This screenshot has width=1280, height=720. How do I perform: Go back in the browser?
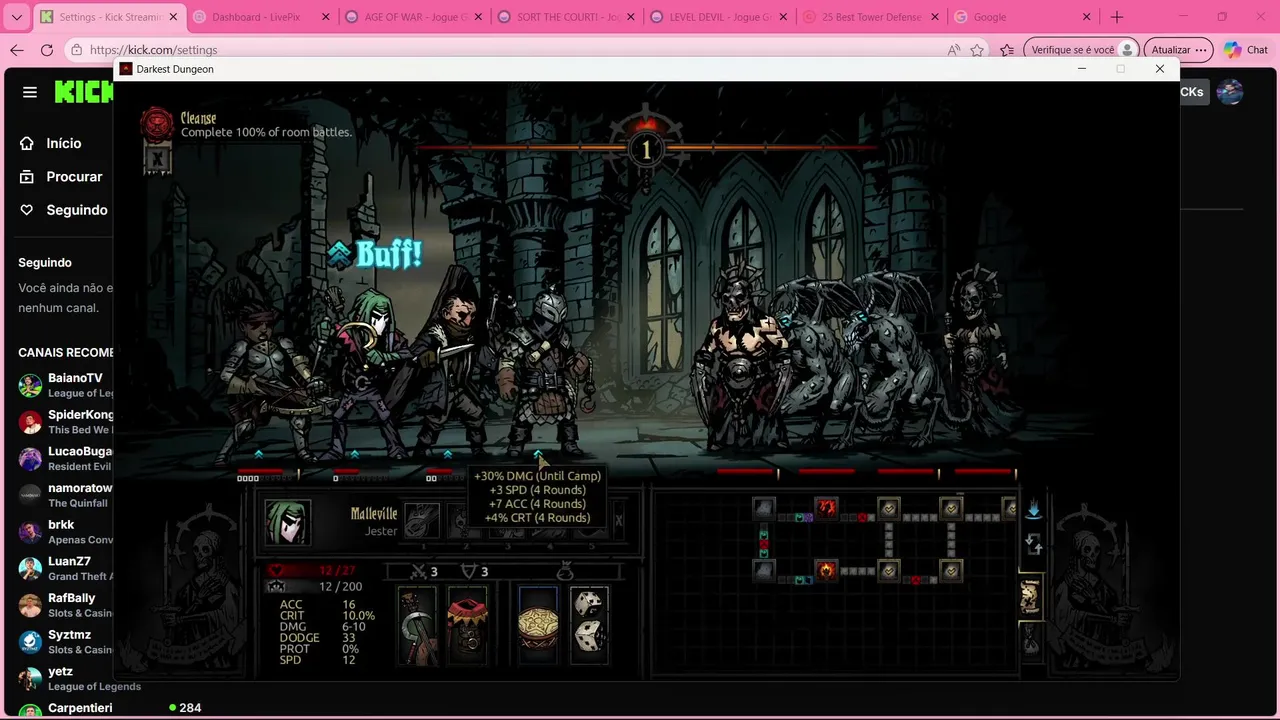coord(17,50)
